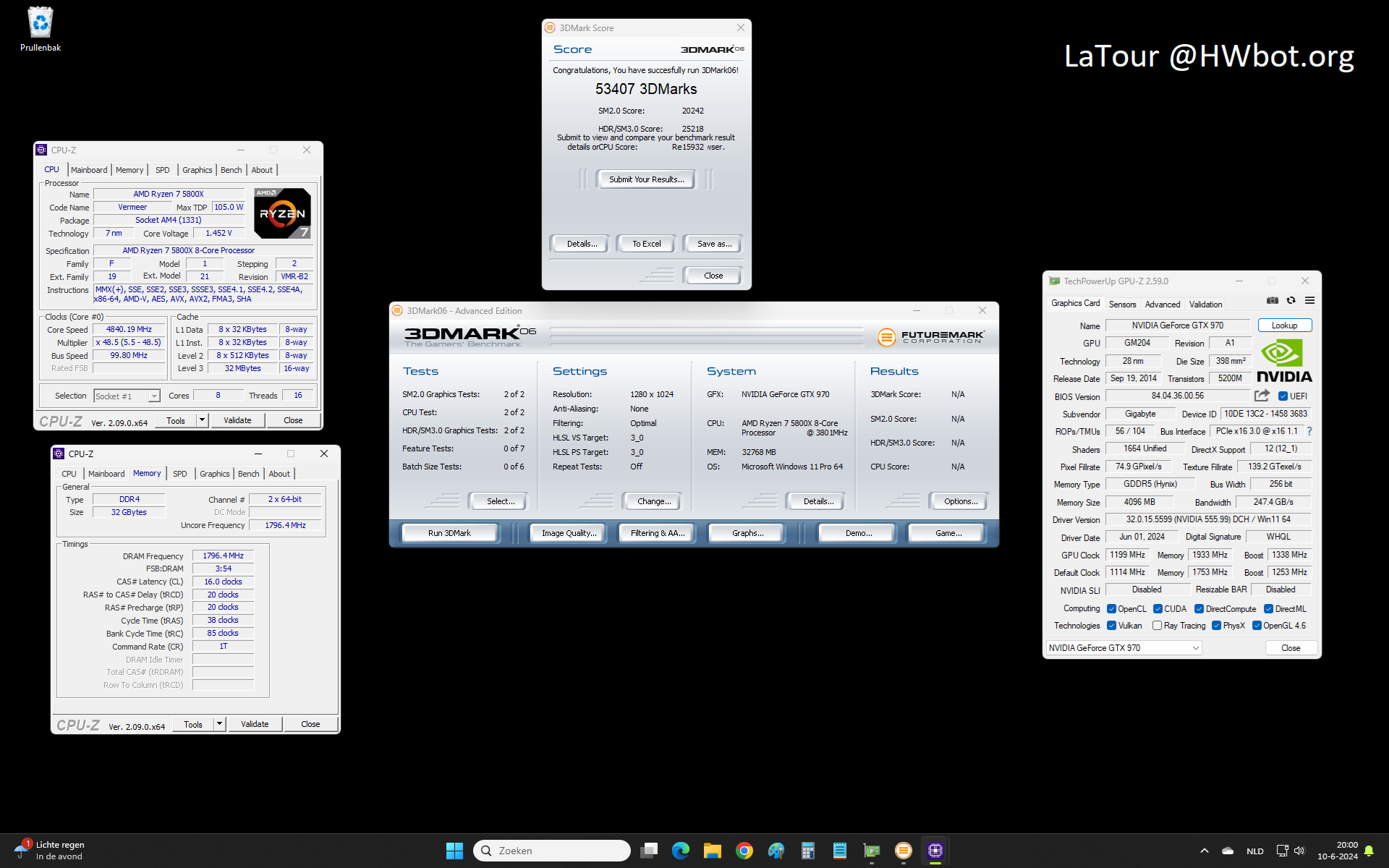Click Change button under Settings
1389x868 pixels.
[654, 501]
